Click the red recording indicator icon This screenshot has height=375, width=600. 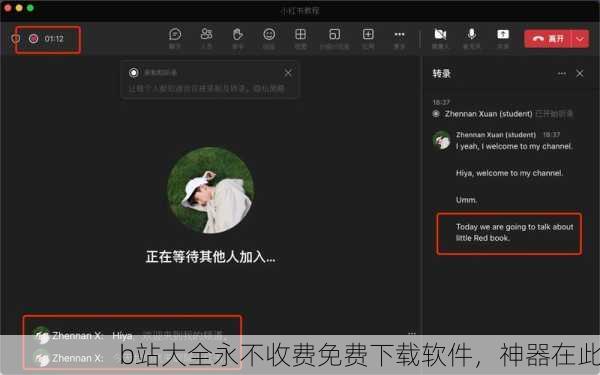click(x=34, y=39)
